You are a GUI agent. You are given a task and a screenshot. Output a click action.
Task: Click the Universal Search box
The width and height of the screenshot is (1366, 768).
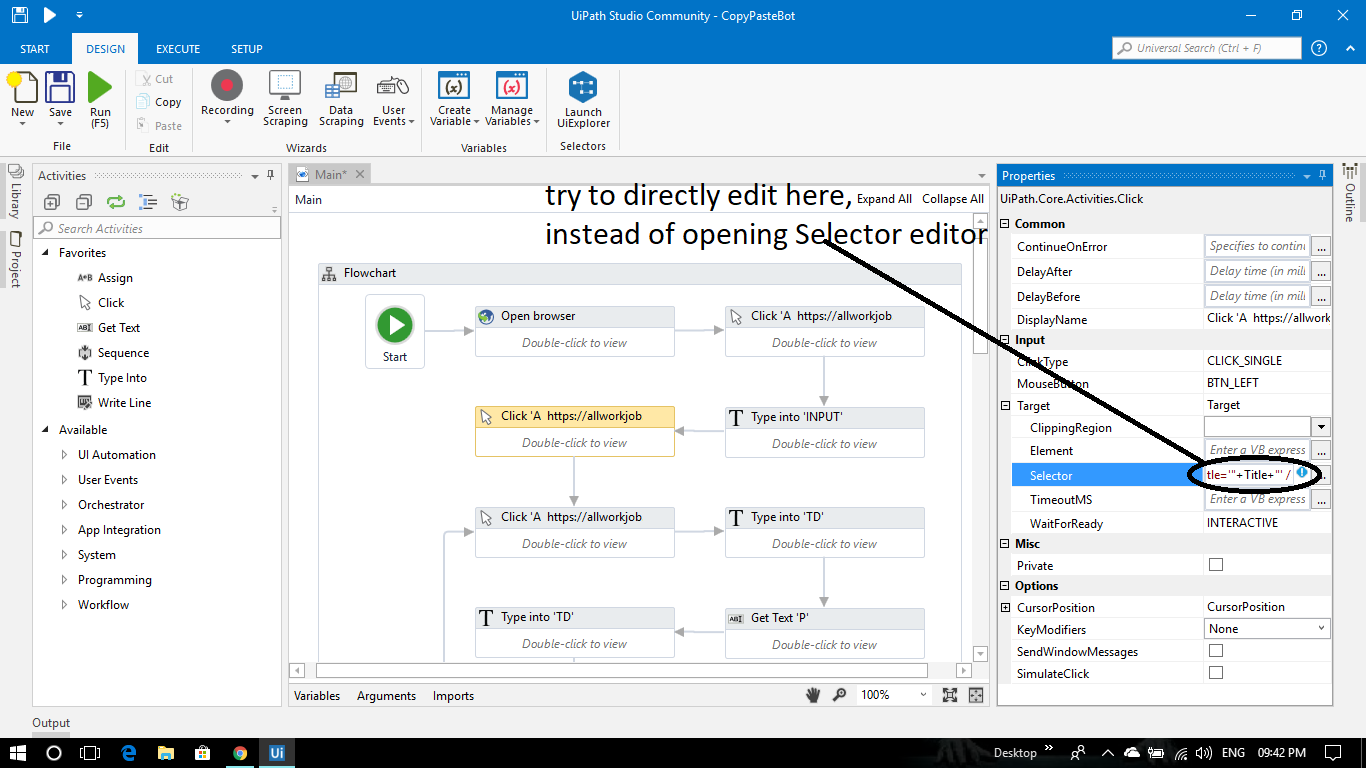[1207, 48]
